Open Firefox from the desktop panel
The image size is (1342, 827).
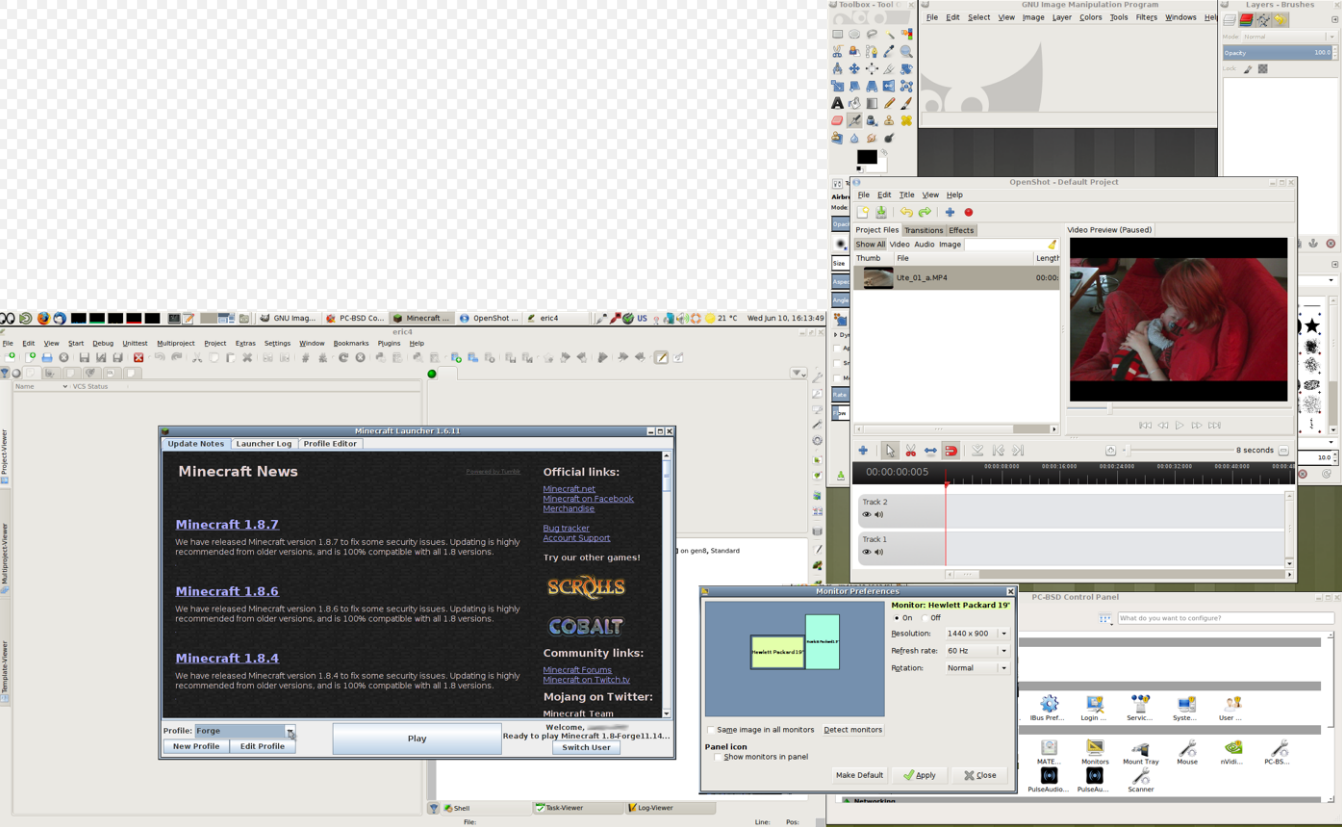coord(43,318)
